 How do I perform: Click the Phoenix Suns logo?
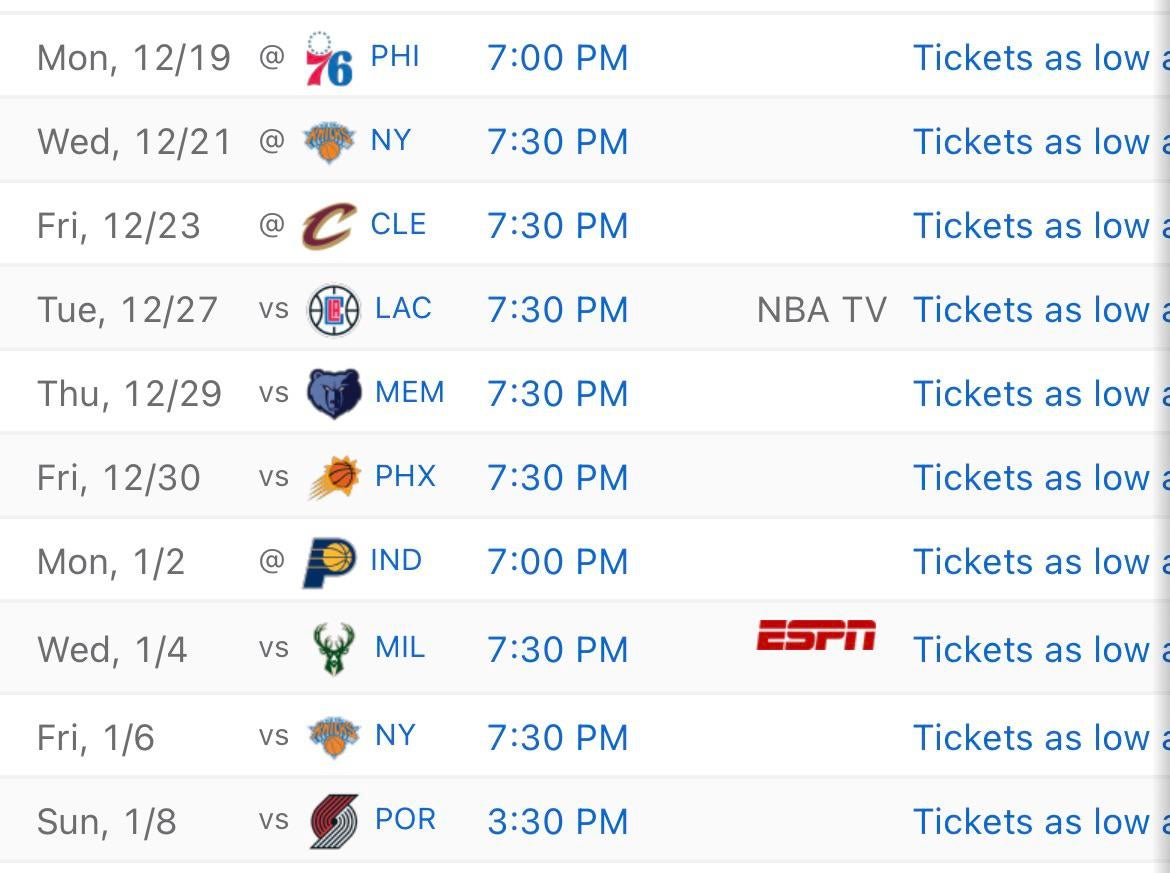[x=333, y=478]
